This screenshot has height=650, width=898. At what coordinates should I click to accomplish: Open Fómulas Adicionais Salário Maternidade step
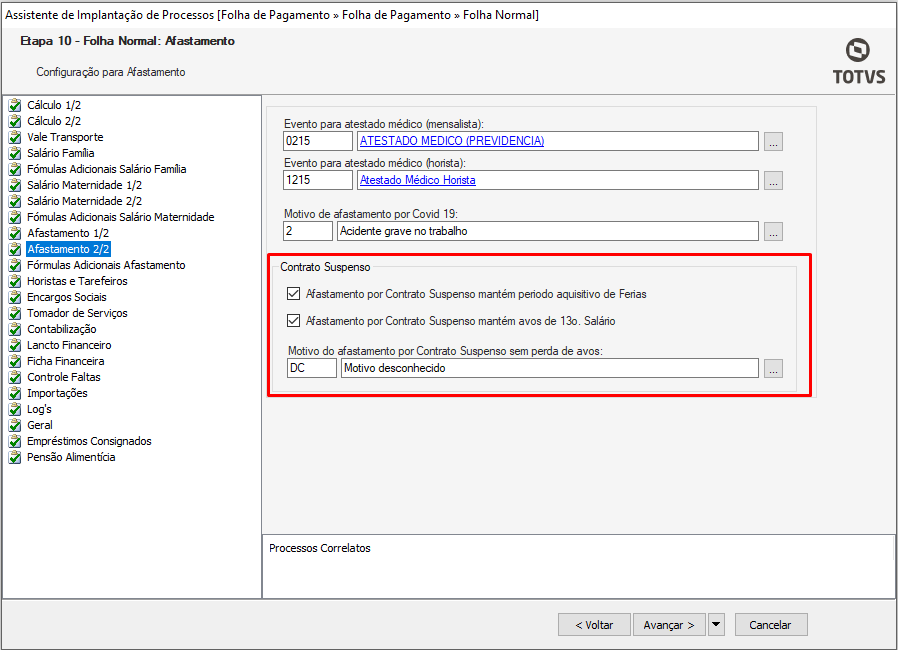point(121,217)
